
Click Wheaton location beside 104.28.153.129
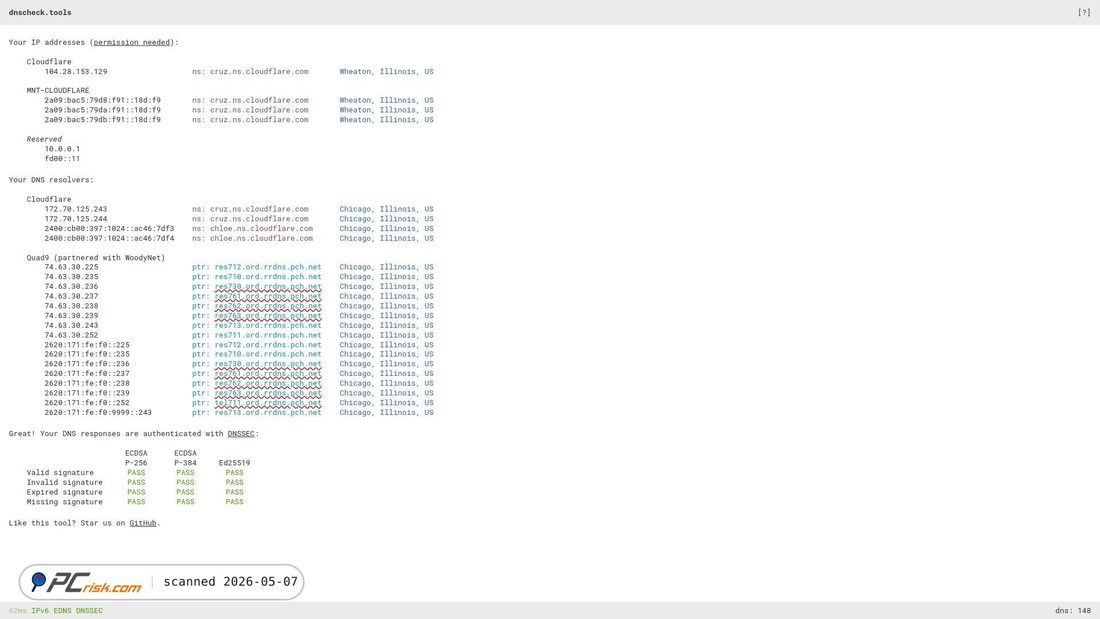coord(387,72)
